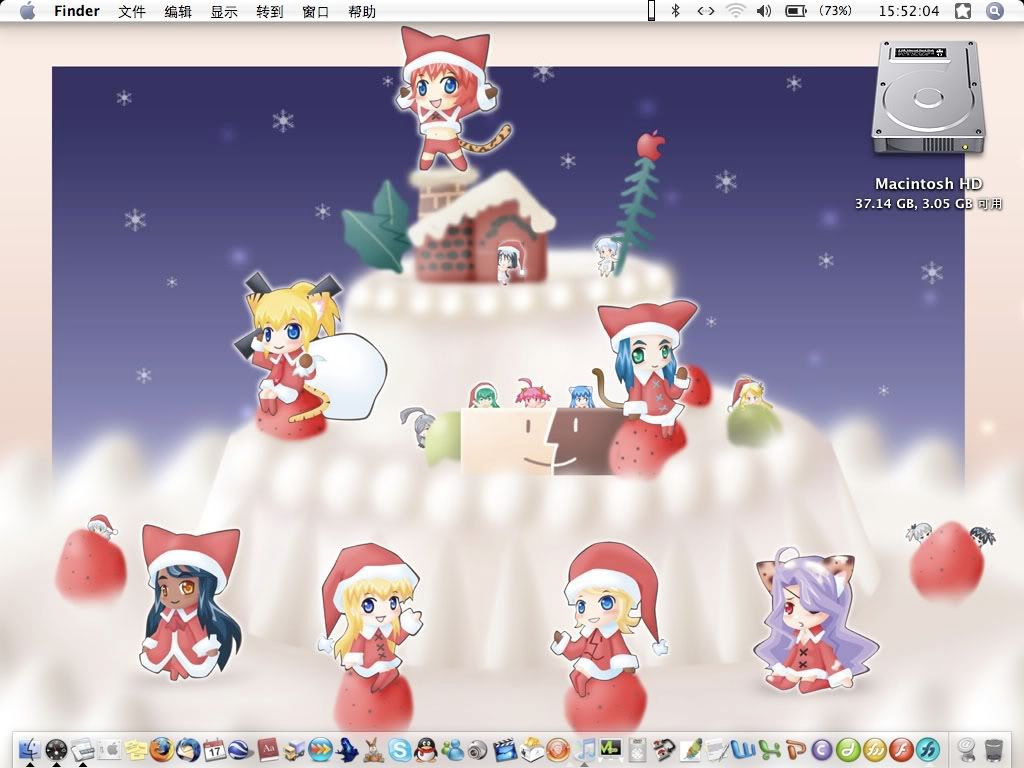
Task: Open Skype from the Dock
Action: (400, 750)
